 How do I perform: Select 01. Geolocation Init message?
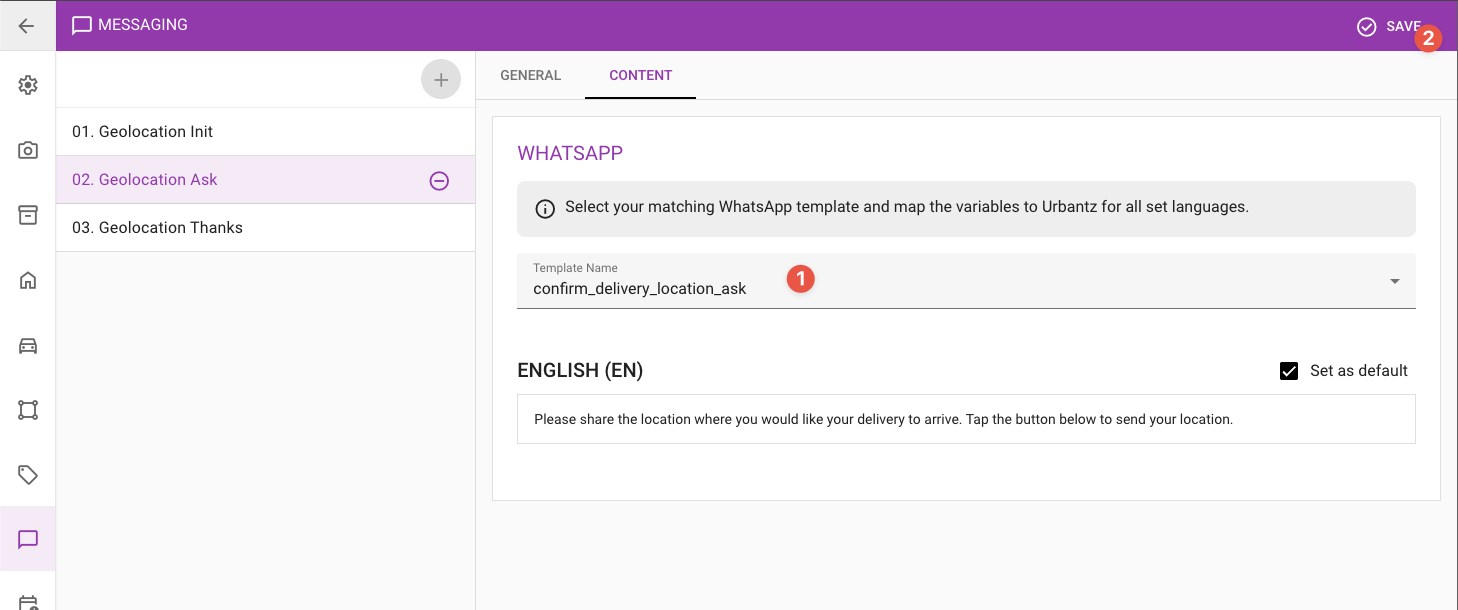(x=265, y=131)
